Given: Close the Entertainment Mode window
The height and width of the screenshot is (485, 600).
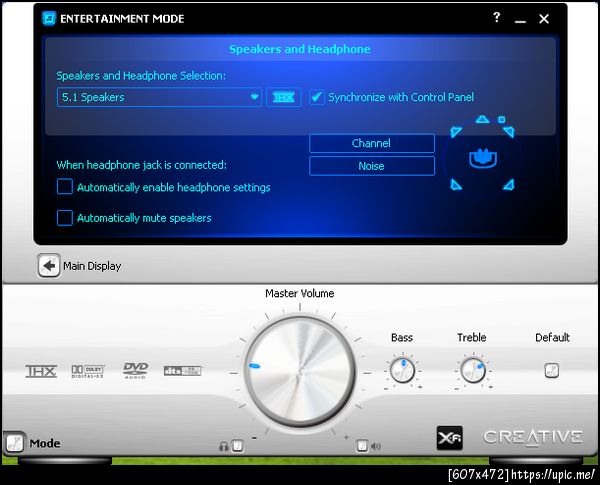Looking at the screenshot, I should (544, 19).
